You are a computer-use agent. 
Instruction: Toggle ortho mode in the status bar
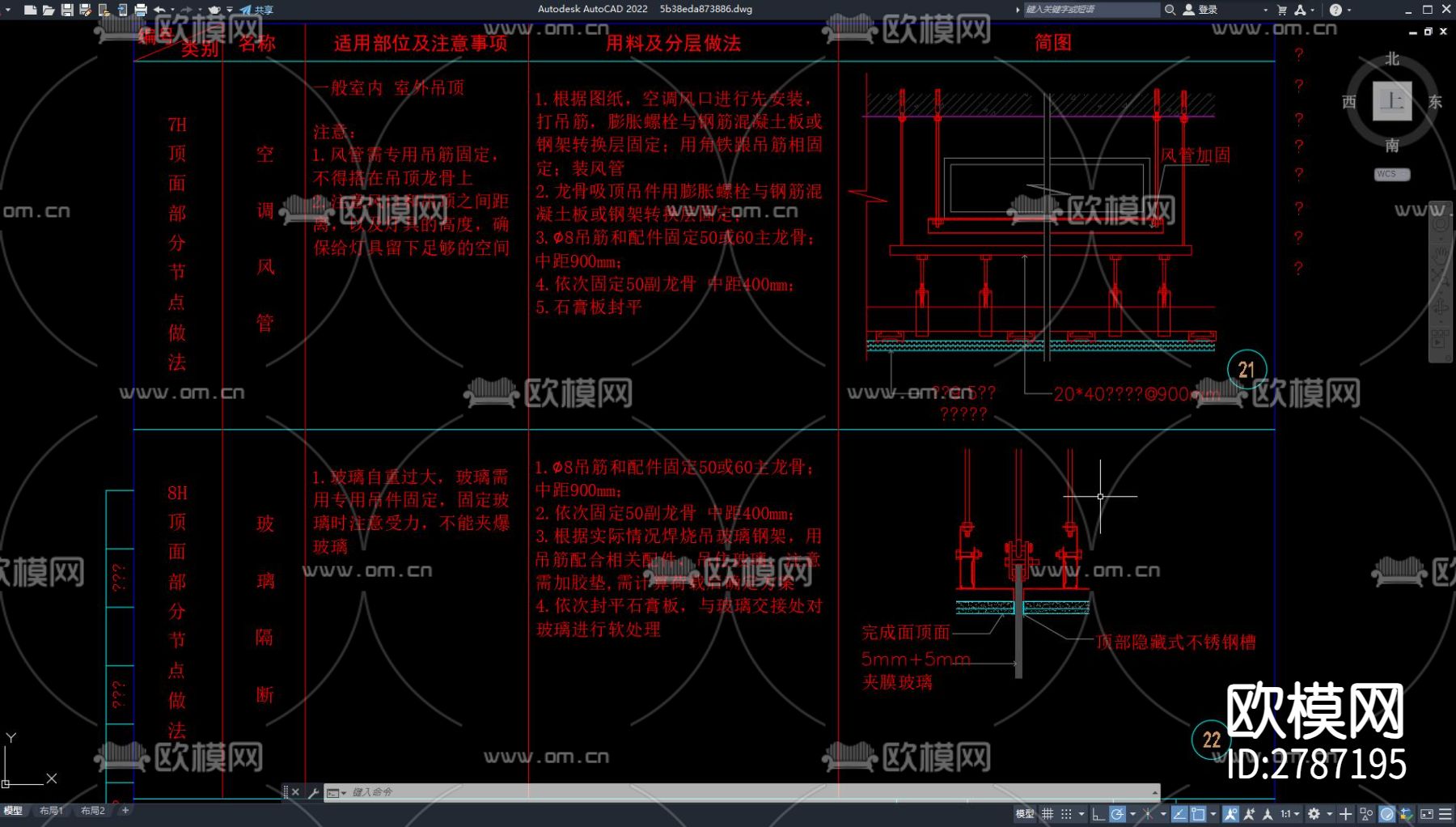point(1095,813)
